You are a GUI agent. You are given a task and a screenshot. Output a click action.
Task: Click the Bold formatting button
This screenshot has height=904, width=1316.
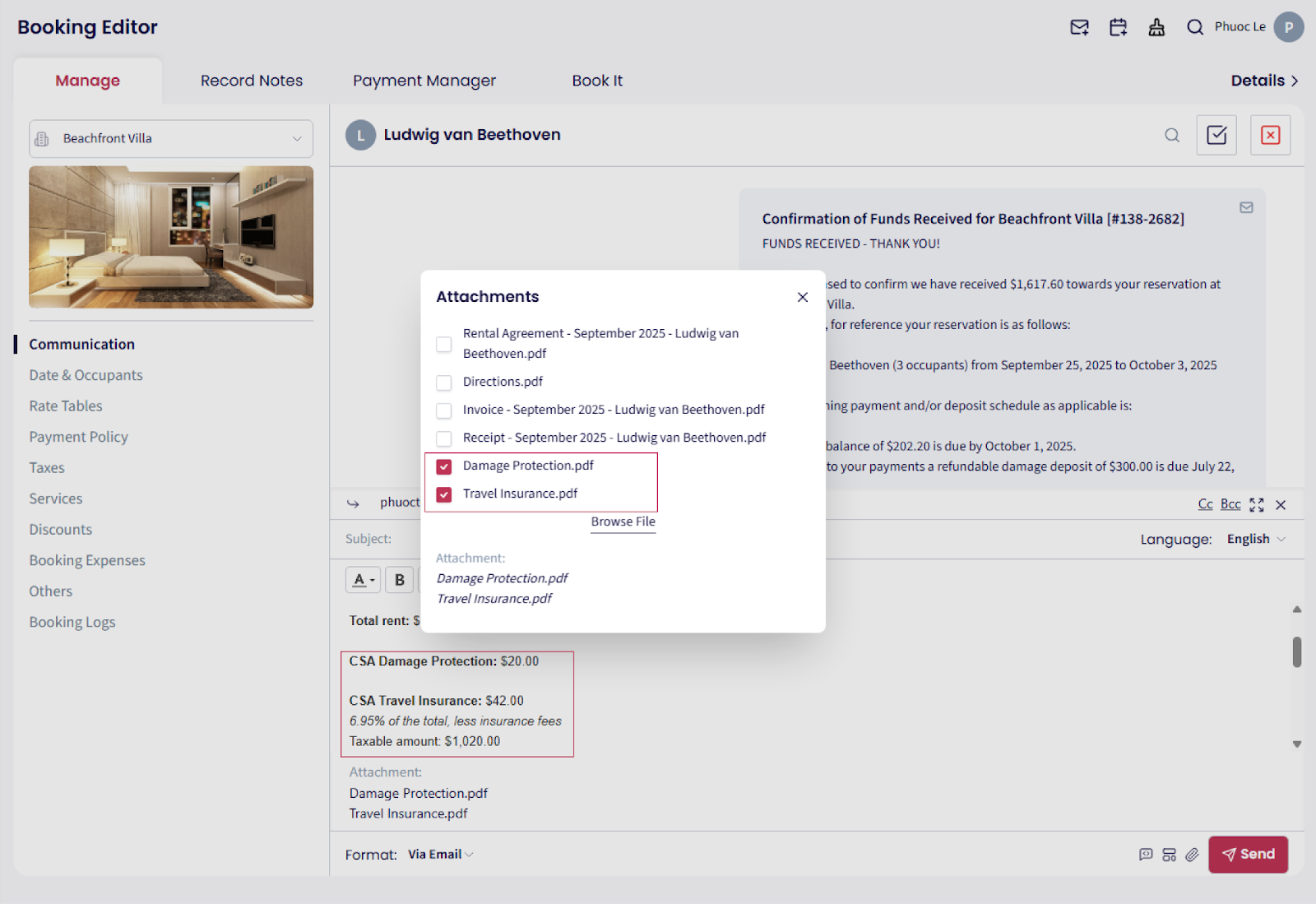tap(400, 580)
